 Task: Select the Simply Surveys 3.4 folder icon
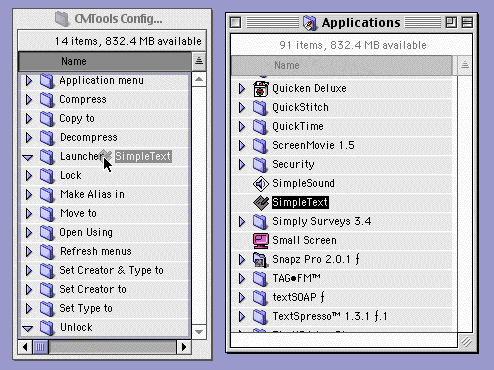pos(260,222)
